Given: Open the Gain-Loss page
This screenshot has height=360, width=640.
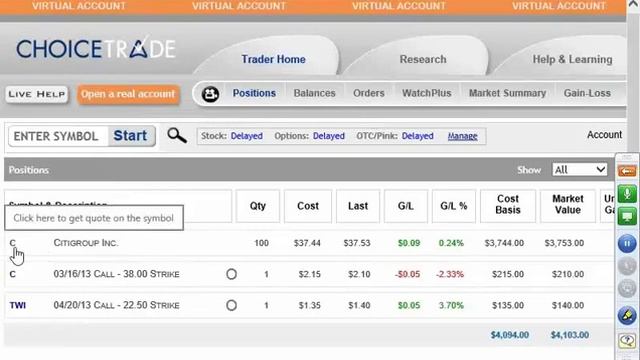Looking at the screenshot, I should [587, 93].
